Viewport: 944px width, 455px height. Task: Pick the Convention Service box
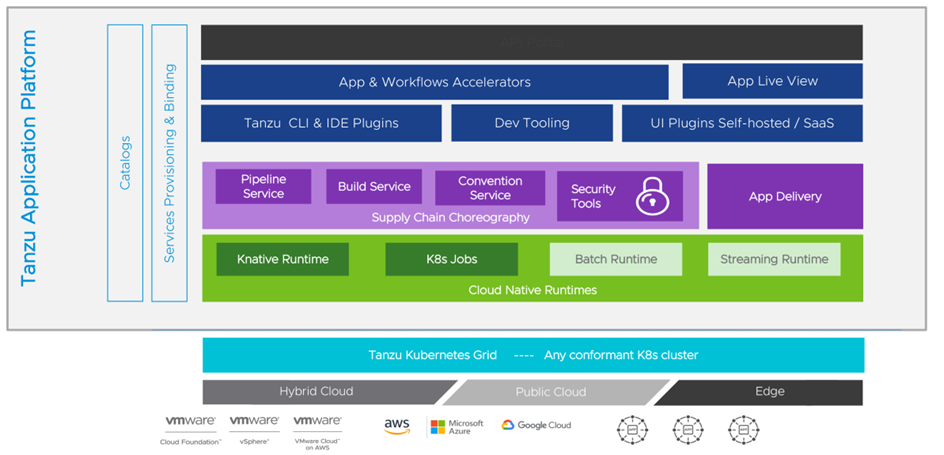(490, 188)
